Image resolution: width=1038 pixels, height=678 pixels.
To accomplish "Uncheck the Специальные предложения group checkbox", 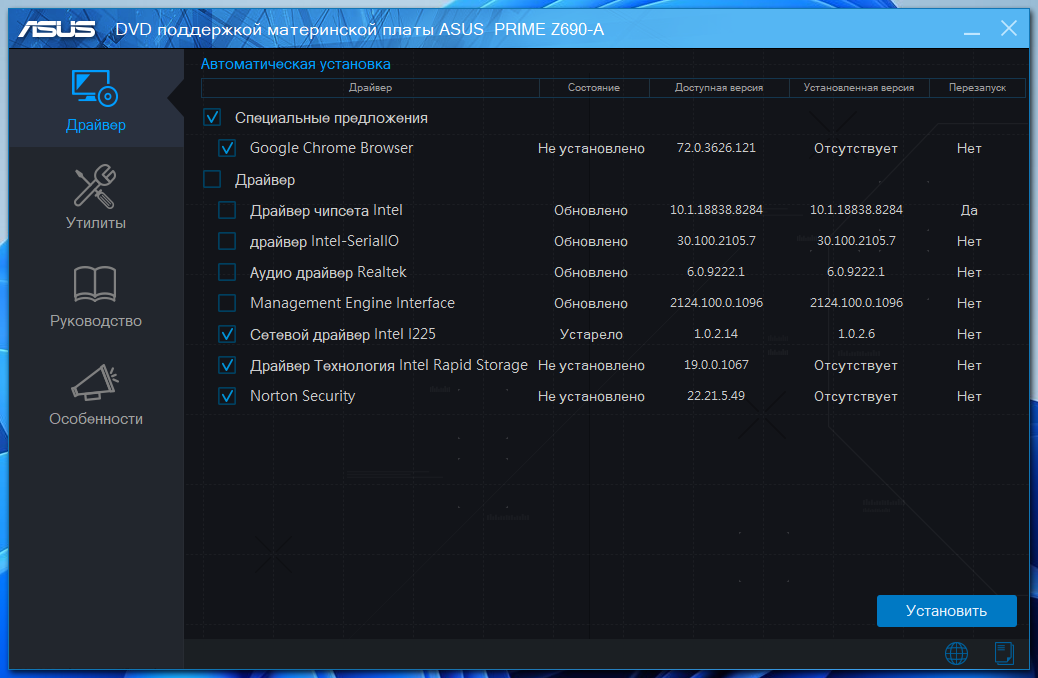I will coord(212,118).
